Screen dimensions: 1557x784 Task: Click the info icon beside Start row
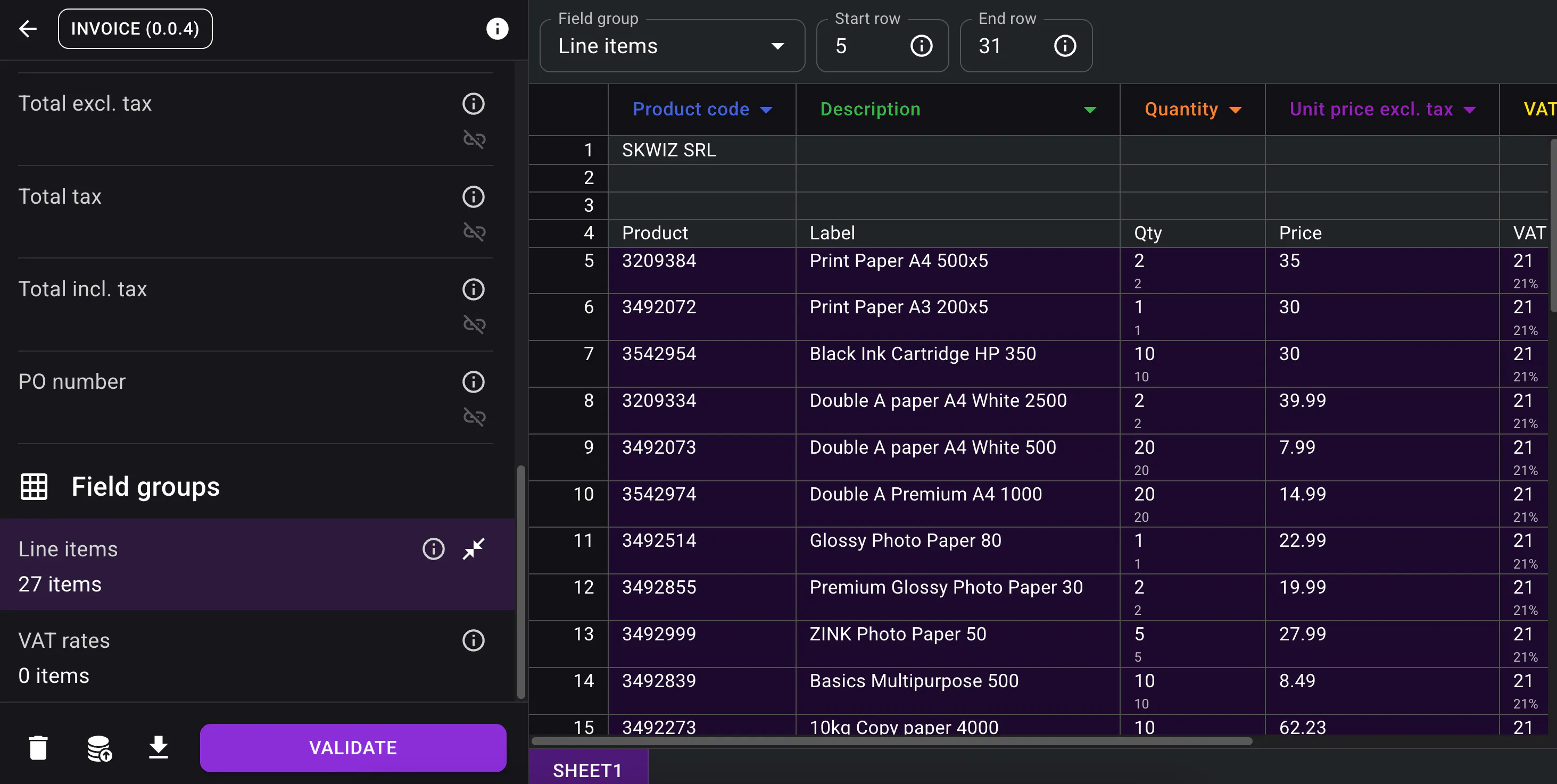pyautogui.click(x=921, y=45)
